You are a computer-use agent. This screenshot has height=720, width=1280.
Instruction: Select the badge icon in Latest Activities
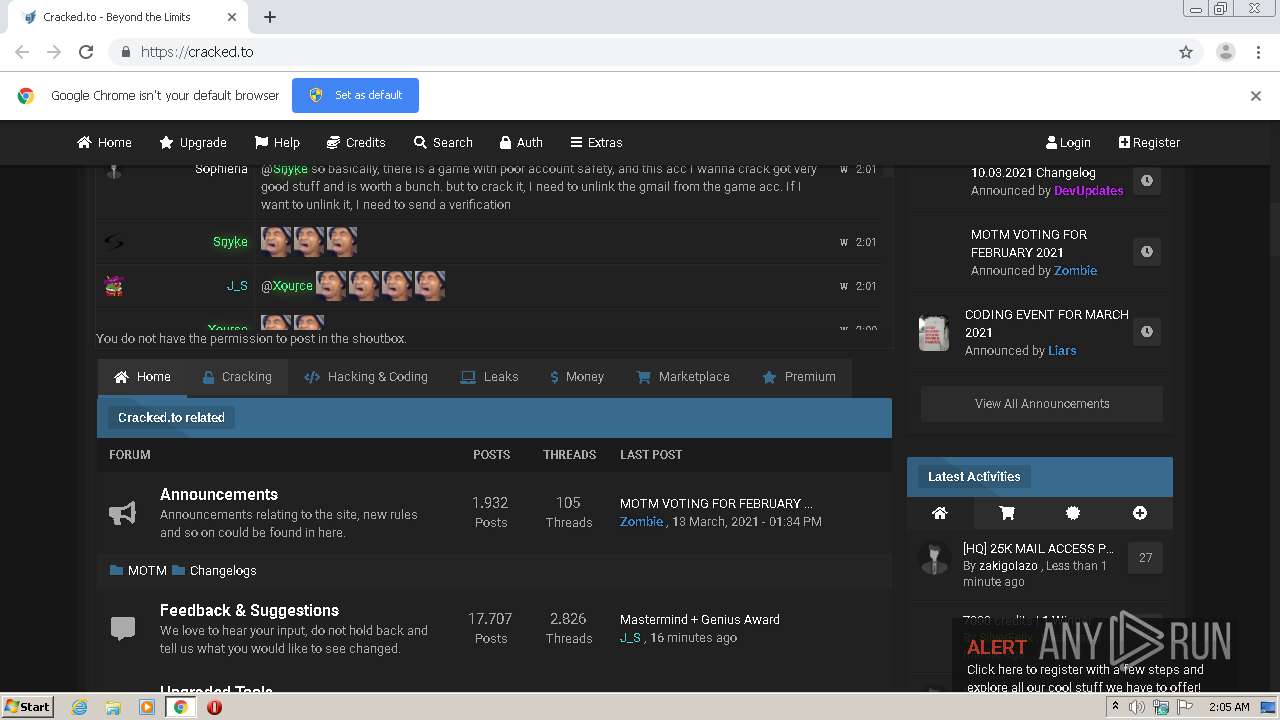[x=1073, y=513]
